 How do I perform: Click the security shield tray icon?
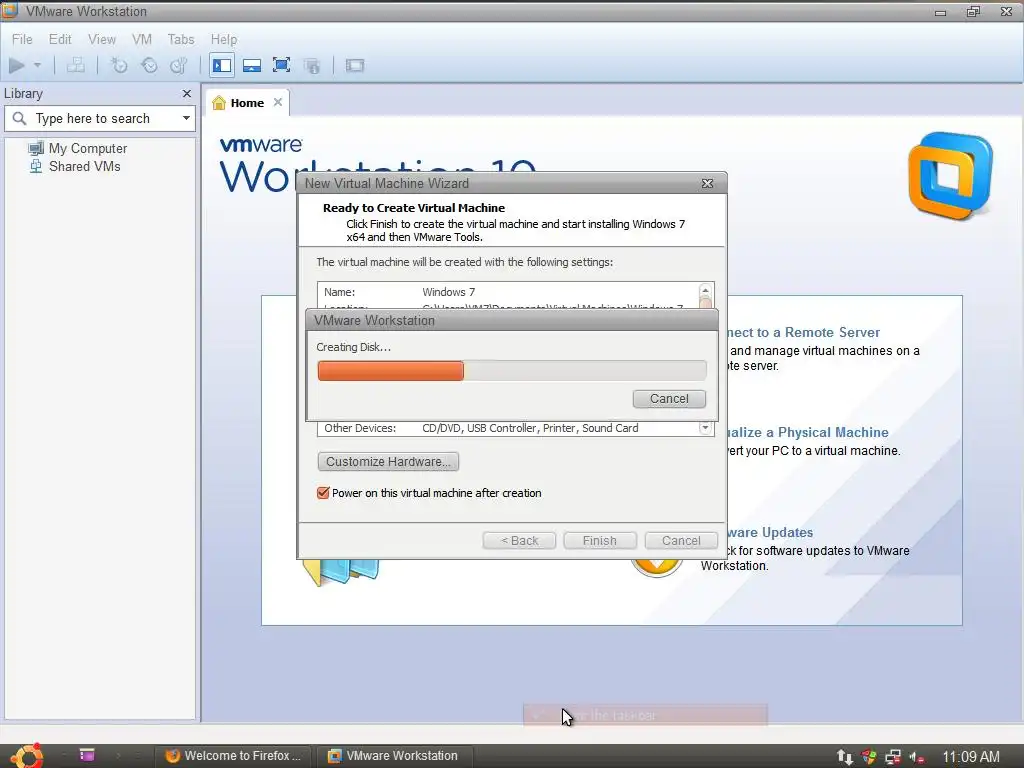[869, 757]
